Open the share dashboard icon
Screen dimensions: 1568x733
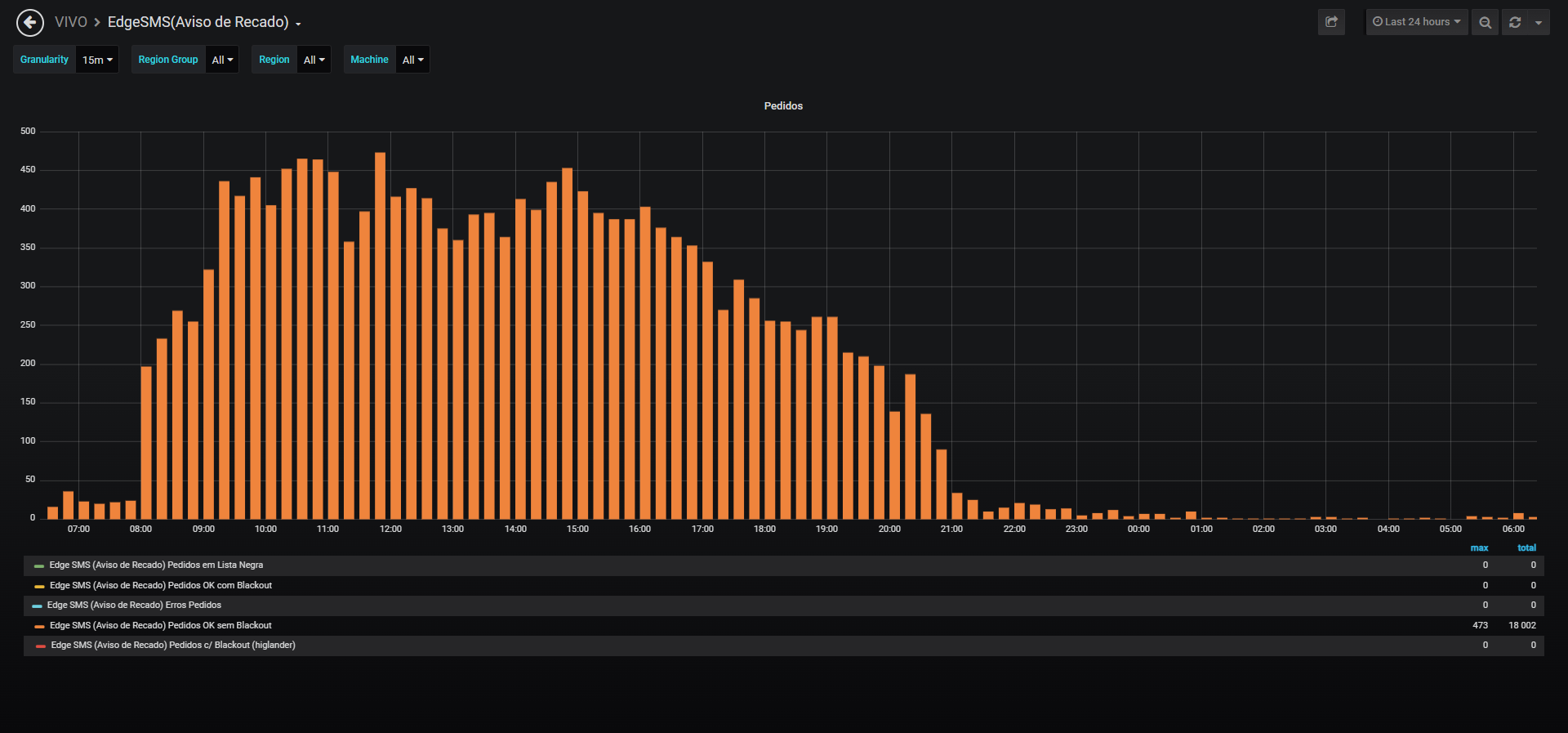(x=1331, y=22)
